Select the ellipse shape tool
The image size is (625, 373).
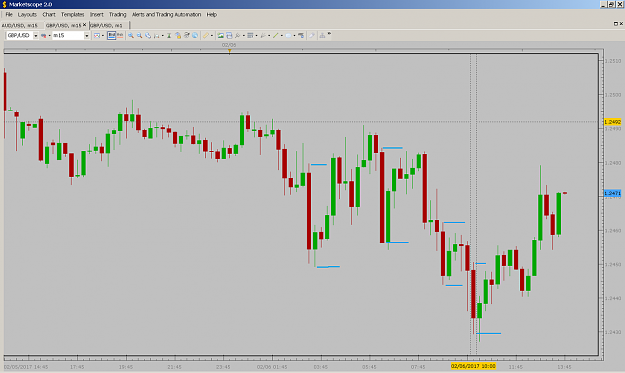[288, 35]
